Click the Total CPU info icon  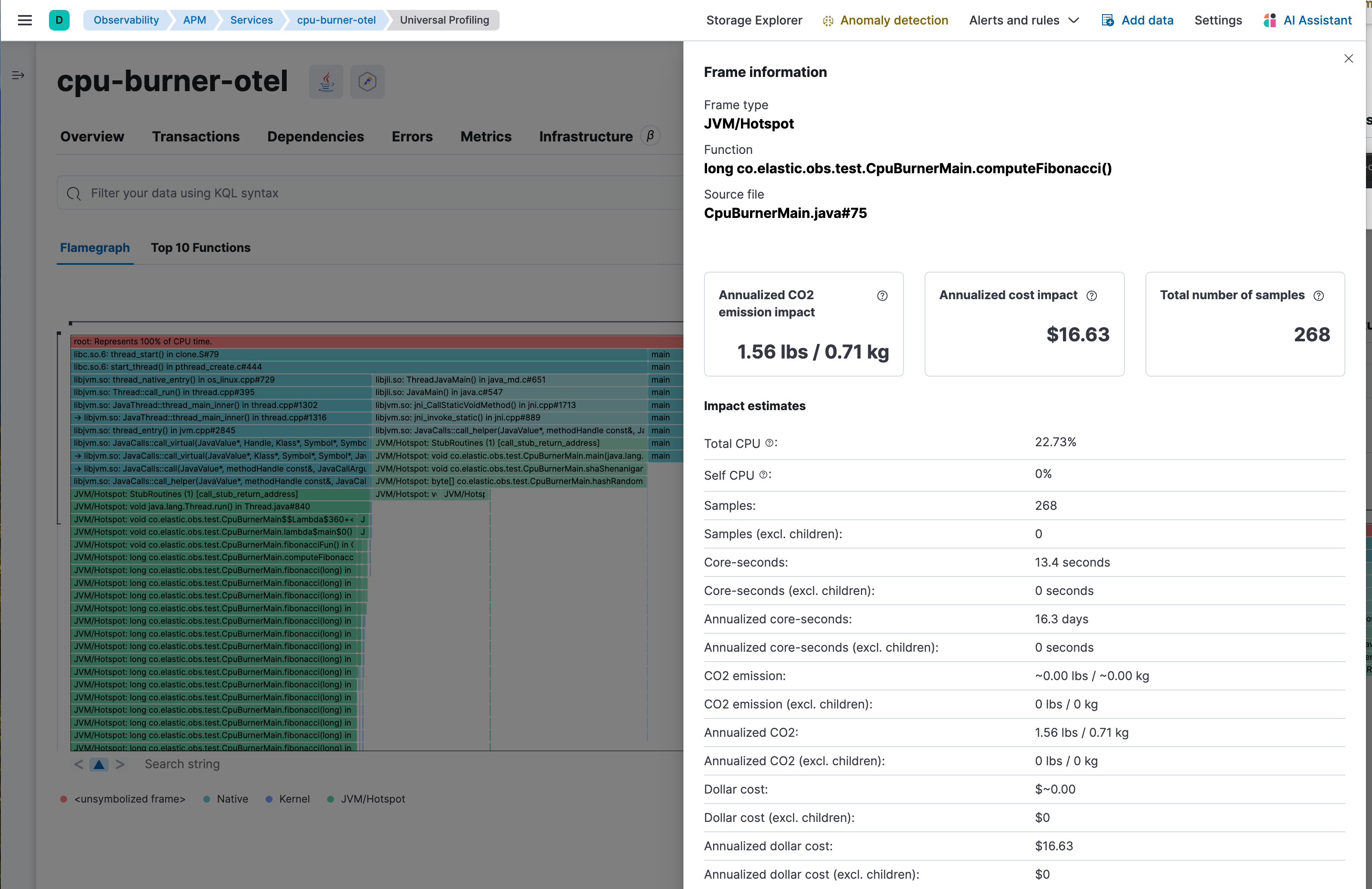coord(769,443)
